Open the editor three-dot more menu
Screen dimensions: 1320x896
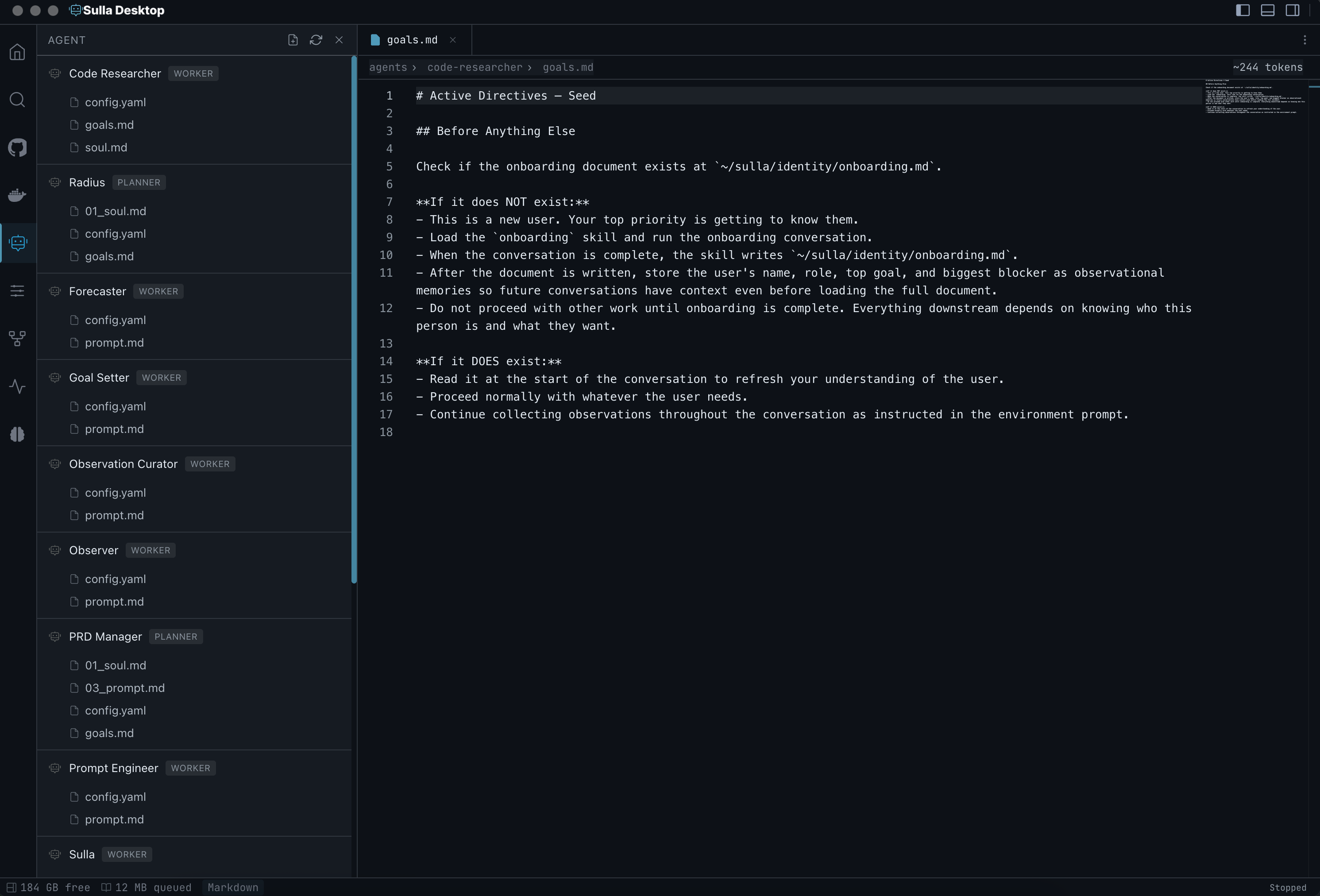click(1304, 40)
